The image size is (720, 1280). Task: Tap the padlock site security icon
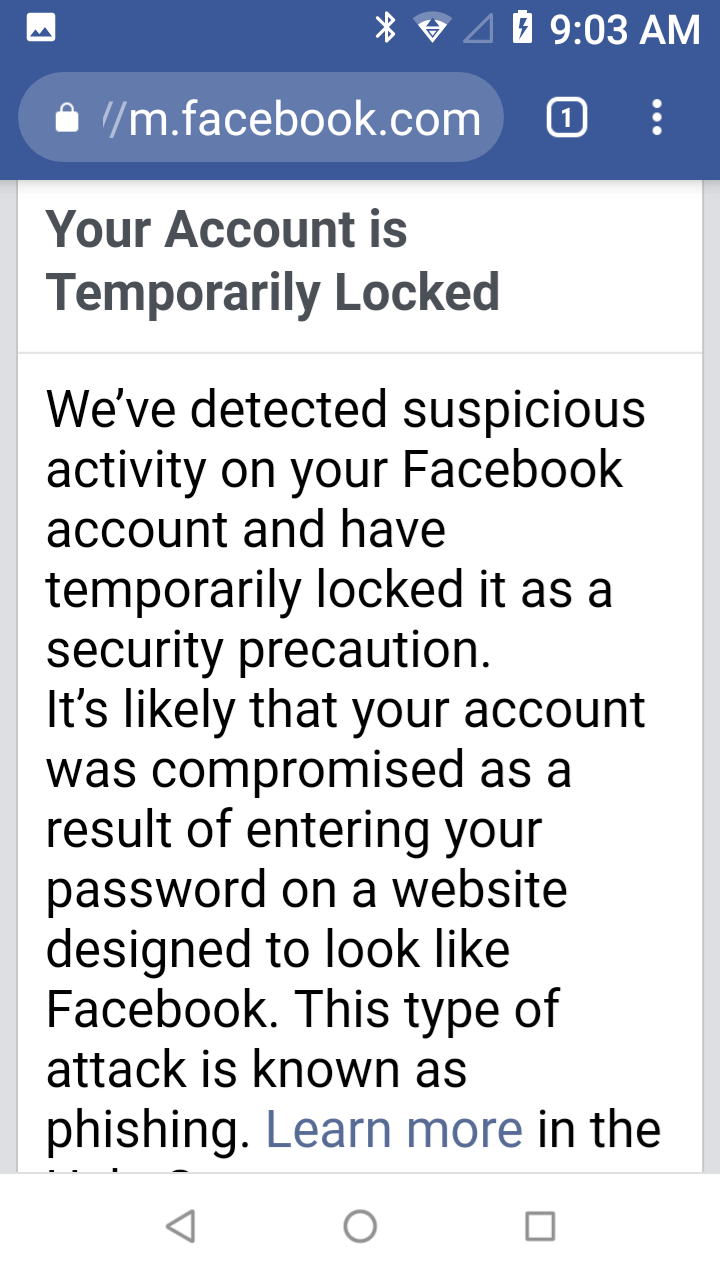tap(67, 120)
